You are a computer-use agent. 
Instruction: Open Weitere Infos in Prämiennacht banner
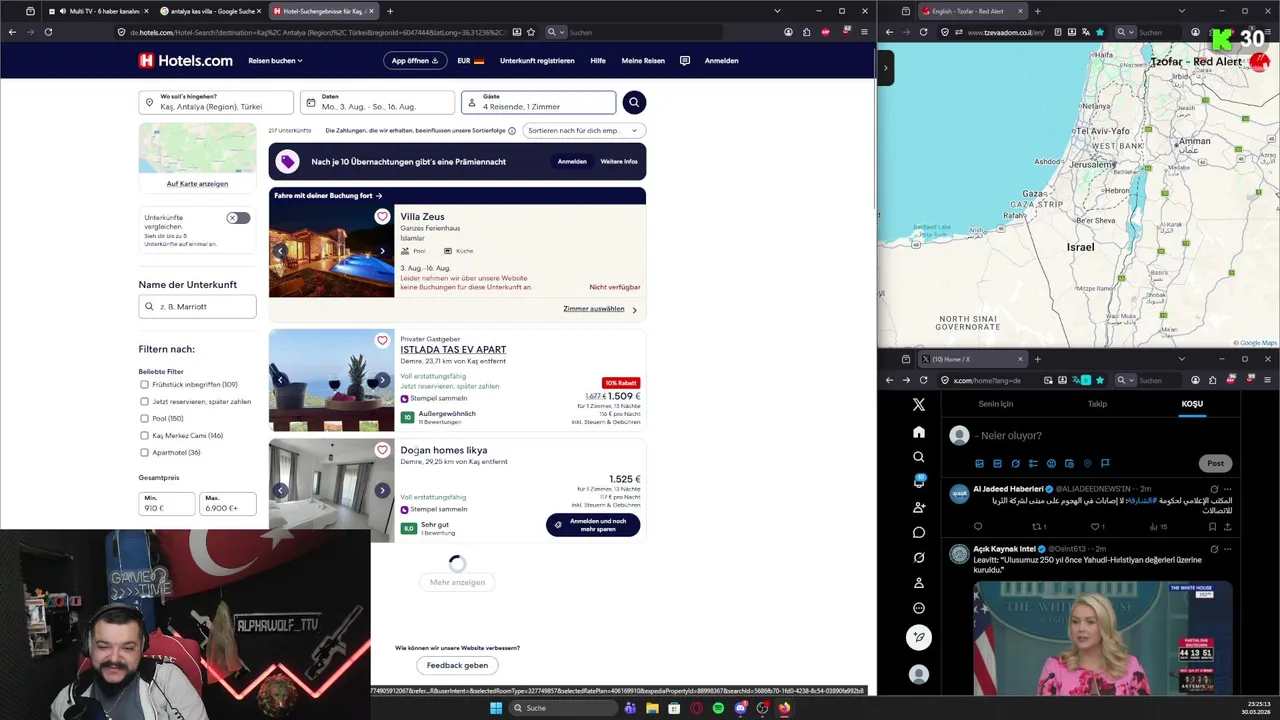[619, 161]
